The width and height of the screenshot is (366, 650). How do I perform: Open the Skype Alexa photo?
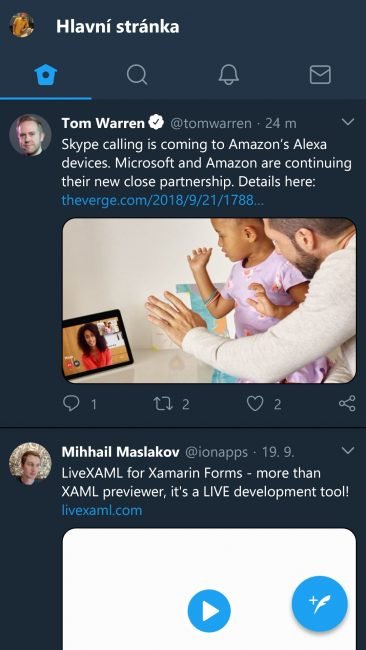[209, 301]
